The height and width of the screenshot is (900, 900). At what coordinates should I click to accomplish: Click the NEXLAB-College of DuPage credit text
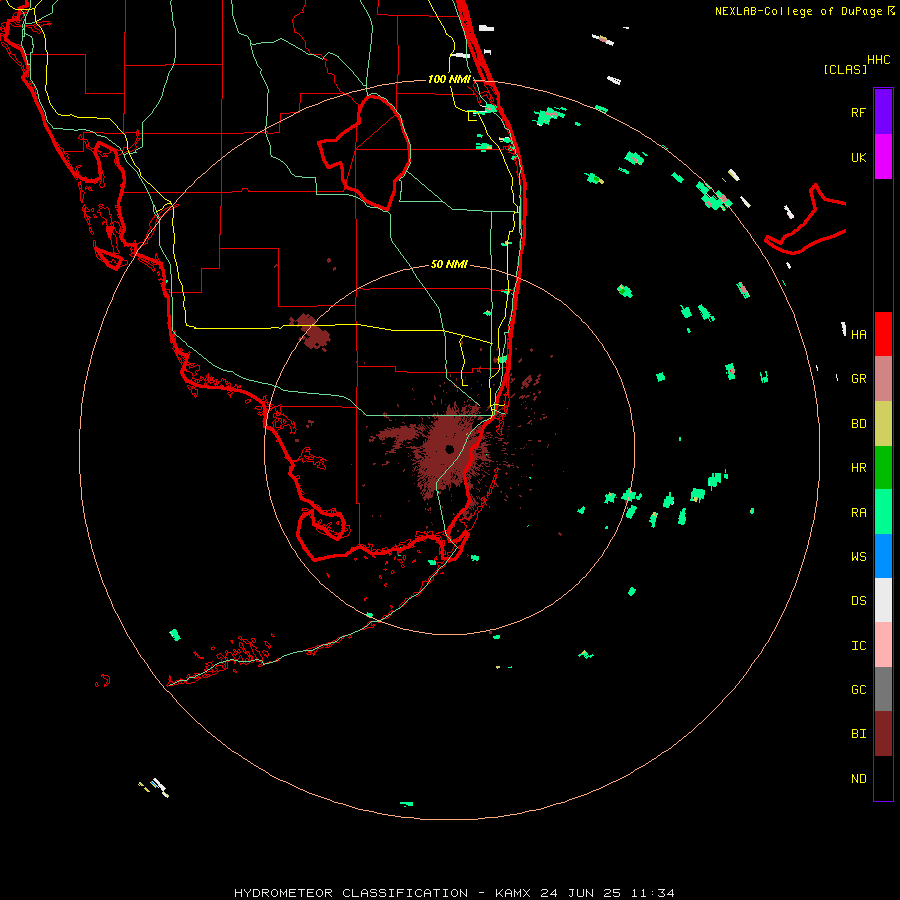click(798, 11)
